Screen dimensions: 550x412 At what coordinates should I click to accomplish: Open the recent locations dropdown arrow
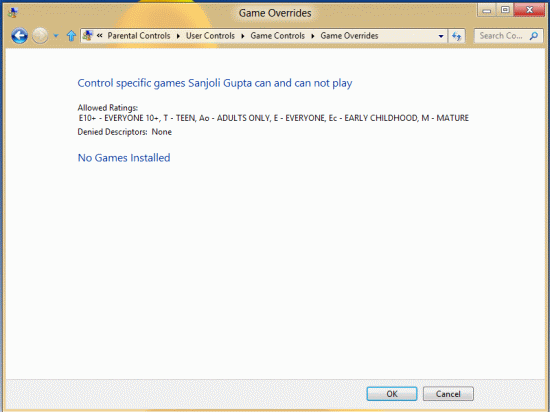tap(56, 36)
